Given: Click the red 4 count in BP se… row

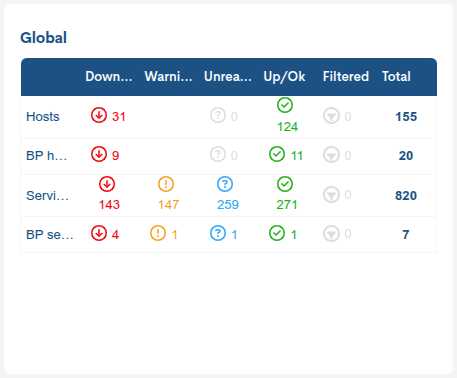Looking at the screenshot, I should 115,235.
